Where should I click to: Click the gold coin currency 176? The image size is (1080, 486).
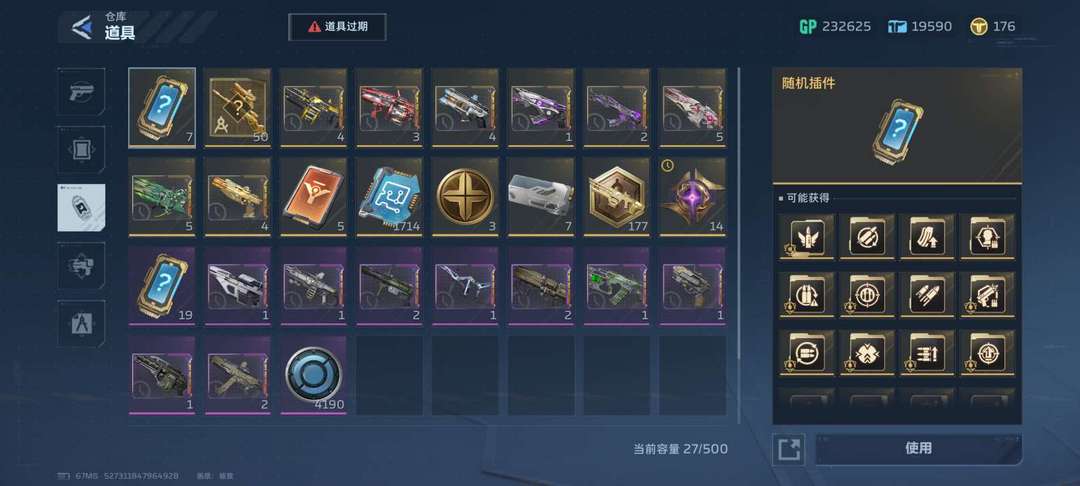click(x=993, y=27)
